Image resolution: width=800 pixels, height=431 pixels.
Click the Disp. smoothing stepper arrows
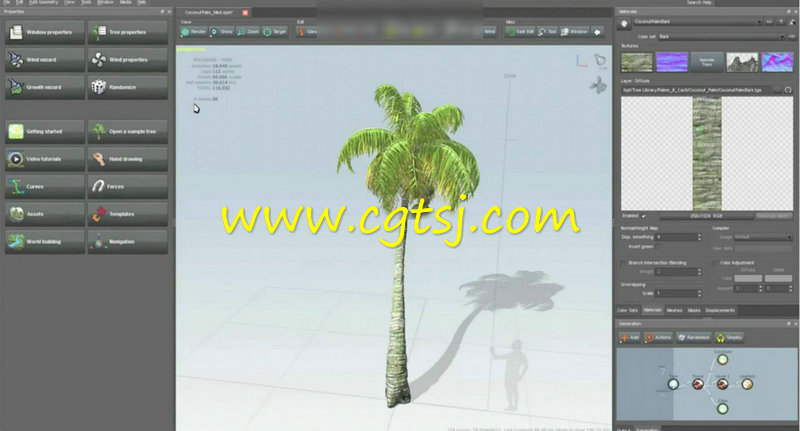click(x=699, y=237)
